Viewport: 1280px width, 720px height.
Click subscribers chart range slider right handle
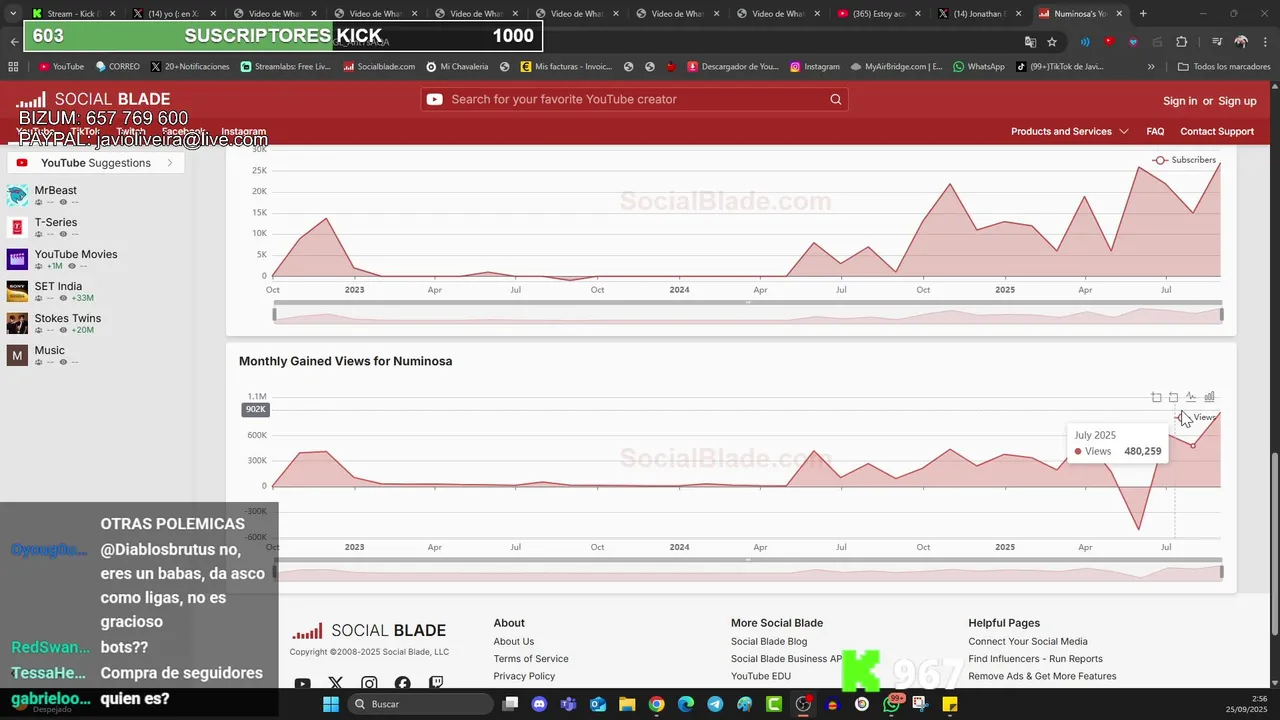tap(1221, 315)
